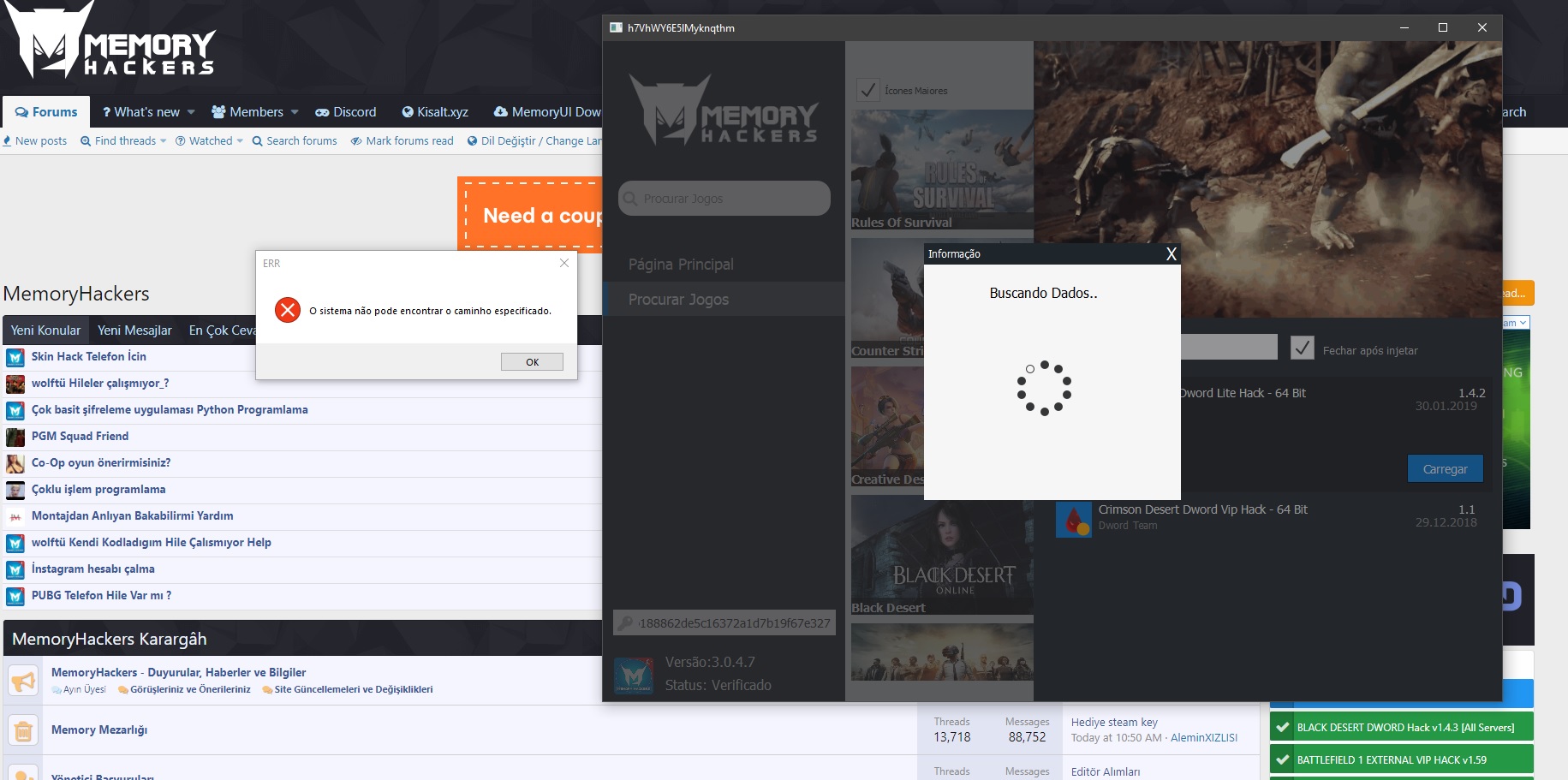Viewport: 1568px width, 780px height.
Task: Open the Discord link in navigation
Action: click(346, 112)
